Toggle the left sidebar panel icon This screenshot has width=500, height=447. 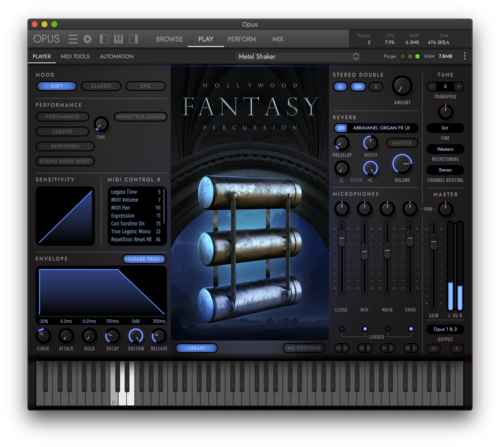[104, 39]
